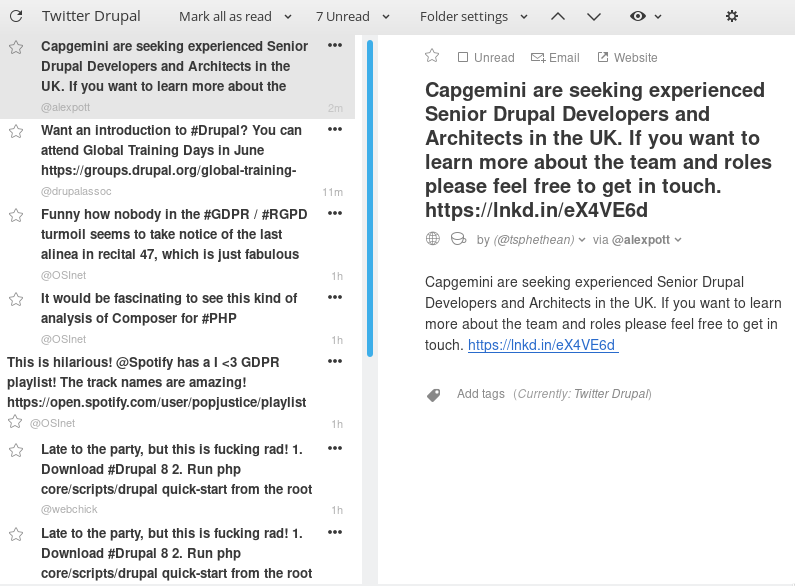The image size is (795, 586).
Task: Expand the Mark all as read dropdown arrow
Action: pos(288,17)
